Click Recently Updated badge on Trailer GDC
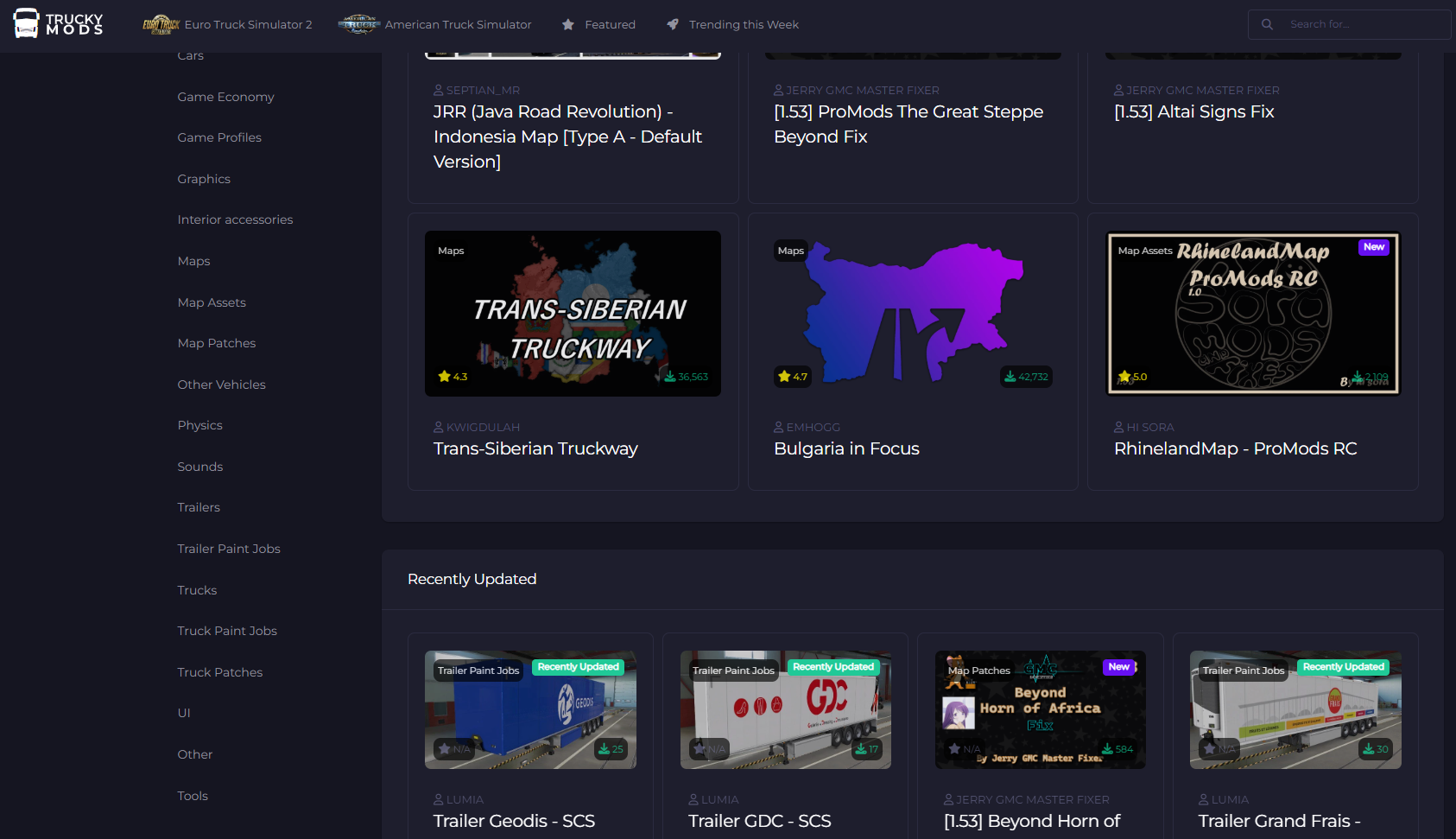Screen dimensions: 1456x839 coord(833,666)
